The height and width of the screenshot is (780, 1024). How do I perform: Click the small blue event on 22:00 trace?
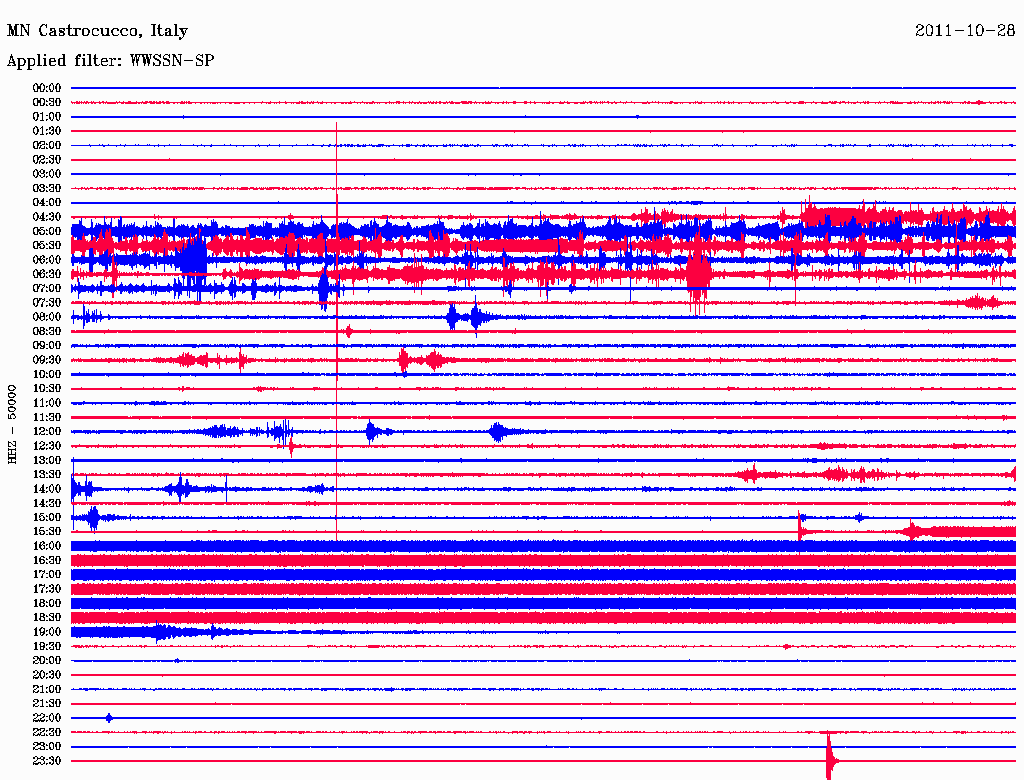(109, 718)
